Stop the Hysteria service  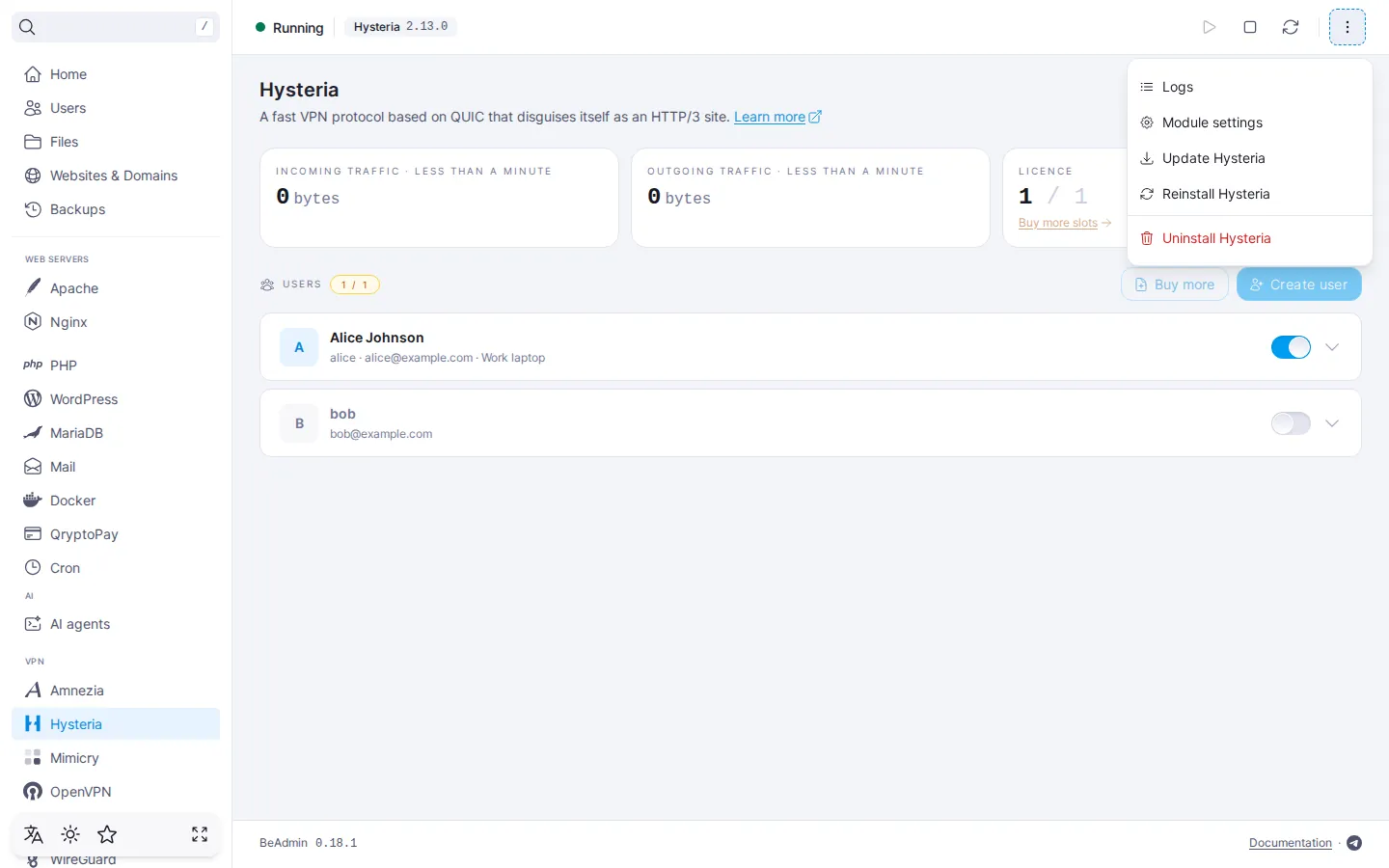click(x=1250, y=27)
